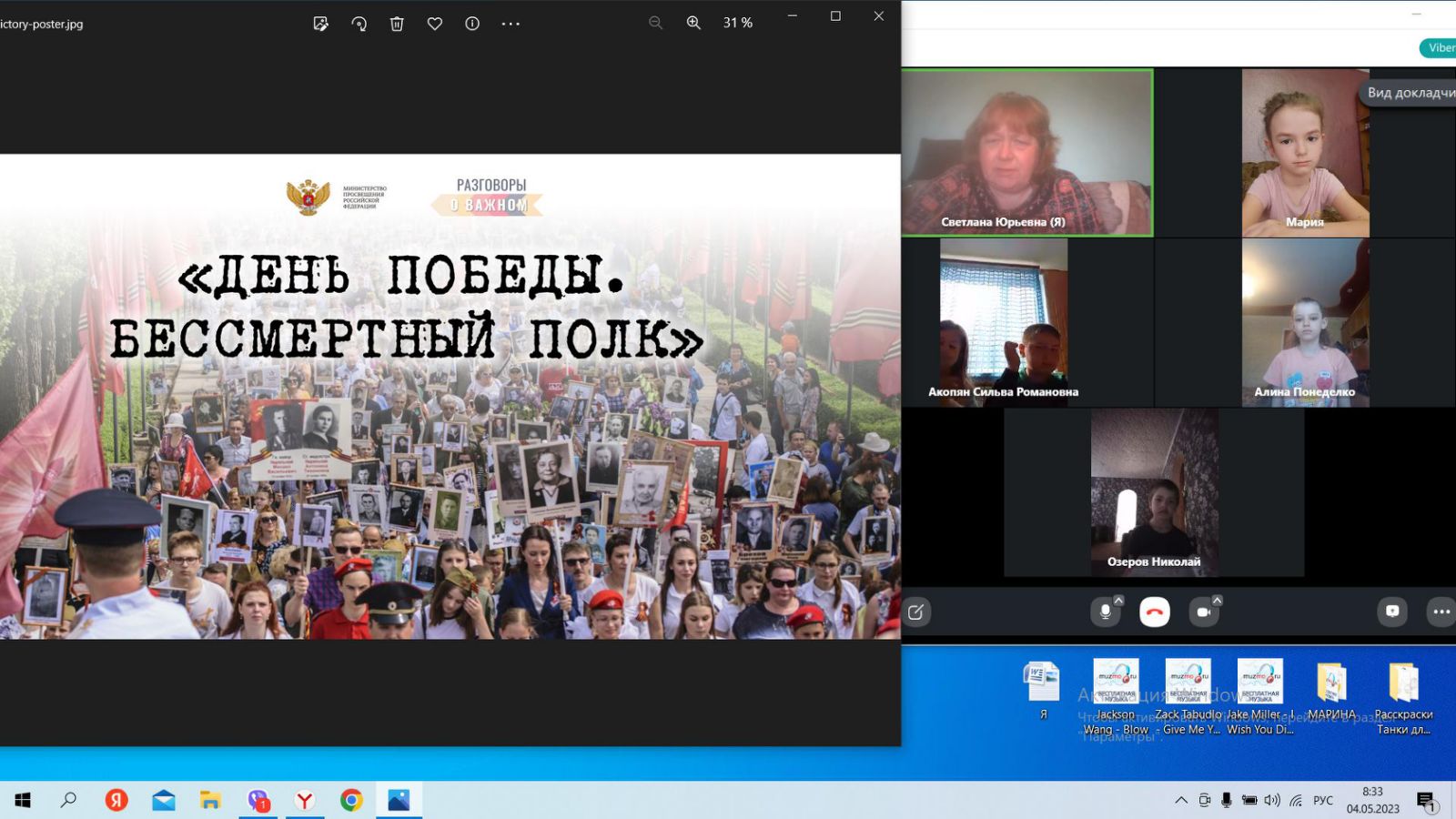Expand microphone options arrow
Viewport: 1456px width, 819px height.
pos(1119,601)
